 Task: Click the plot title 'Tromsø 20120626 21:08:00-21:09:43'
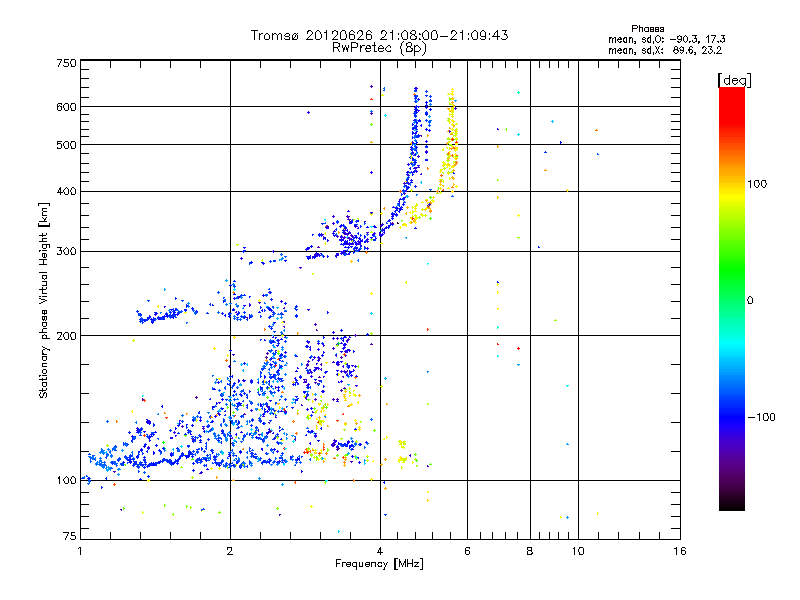pyautogui.click(x=379, y=35)
